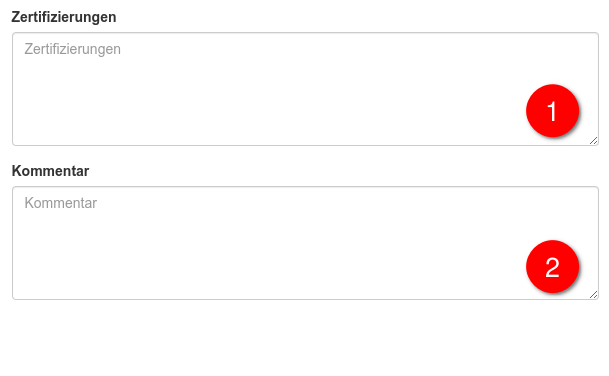Click empty area left of badge 1

tap(272, 111)
